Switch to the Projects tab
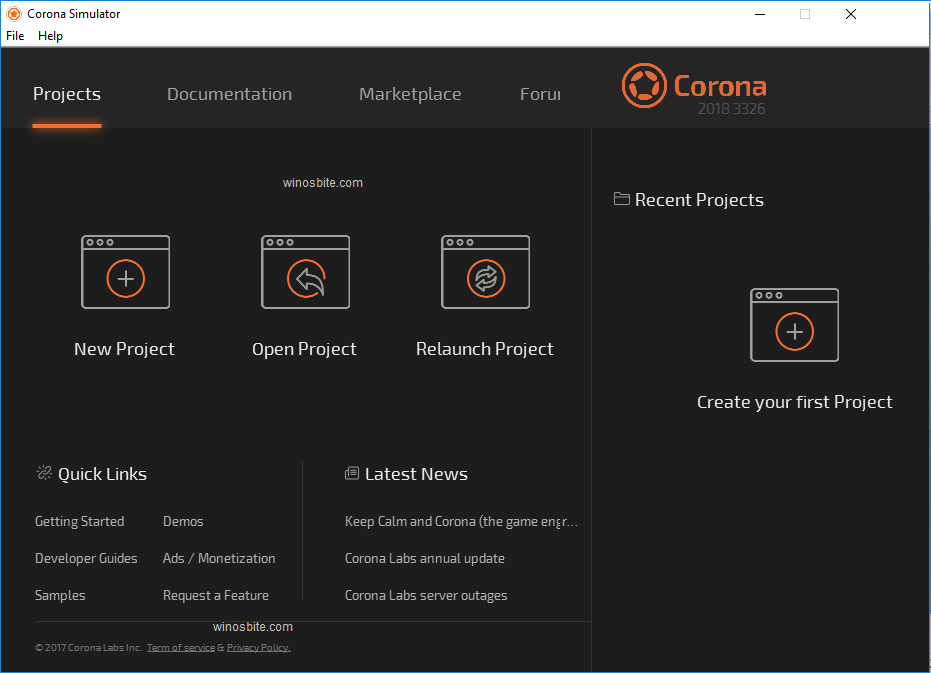Viewport: 931px width, 673px height. tap(67, 94)
